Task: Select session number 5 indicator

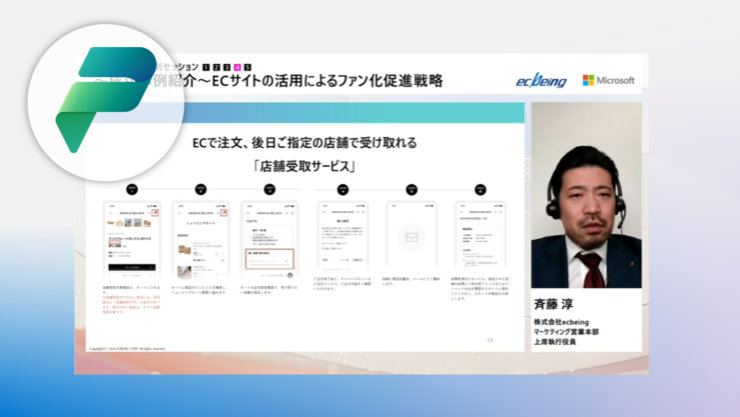Action: point(247,67)
